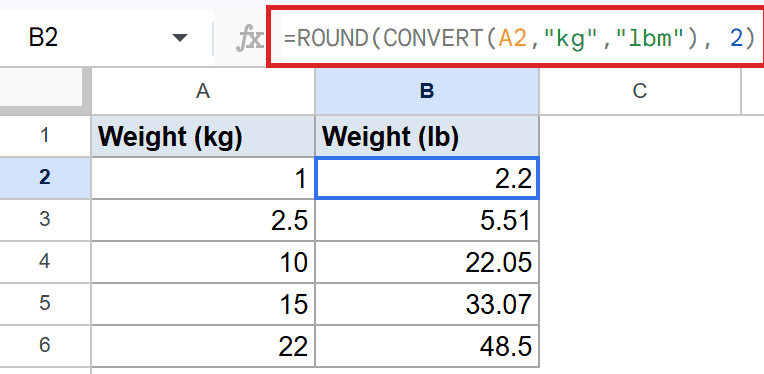Select empty cell C4
764x374 pixels.
pos(640,262)
